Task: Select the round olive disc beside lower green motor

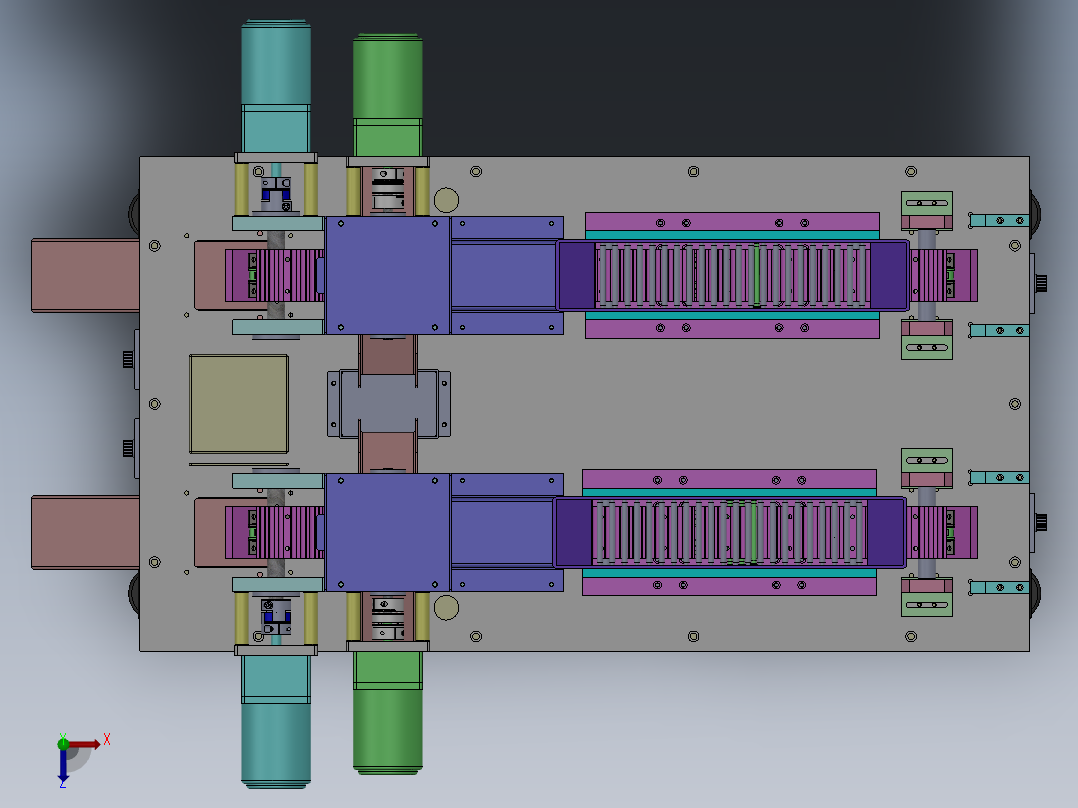Action: (446, 608)
